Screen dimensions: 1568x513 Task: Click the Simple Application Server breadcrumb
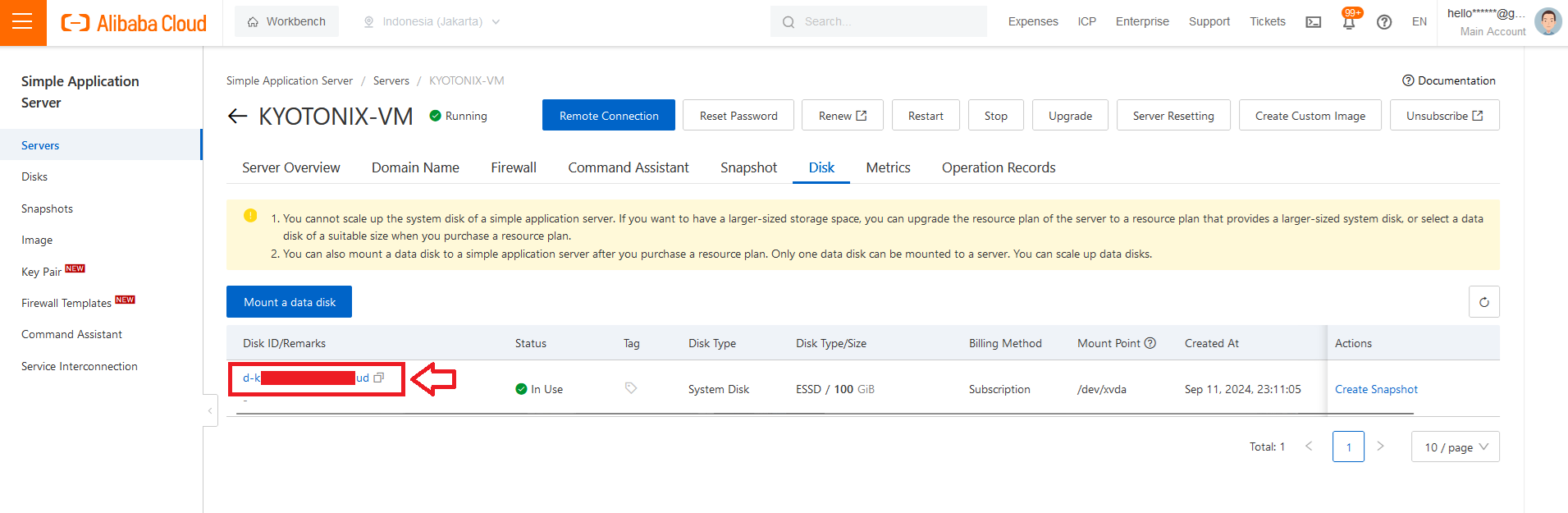[x=290, y=80]
